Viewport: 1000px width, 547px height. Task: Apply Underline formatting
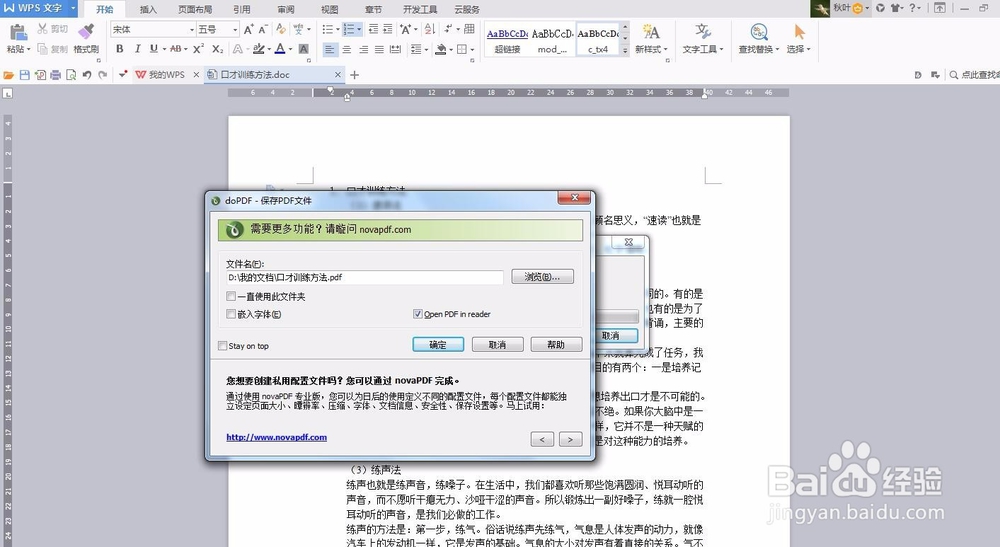click(x=154, y=49)
